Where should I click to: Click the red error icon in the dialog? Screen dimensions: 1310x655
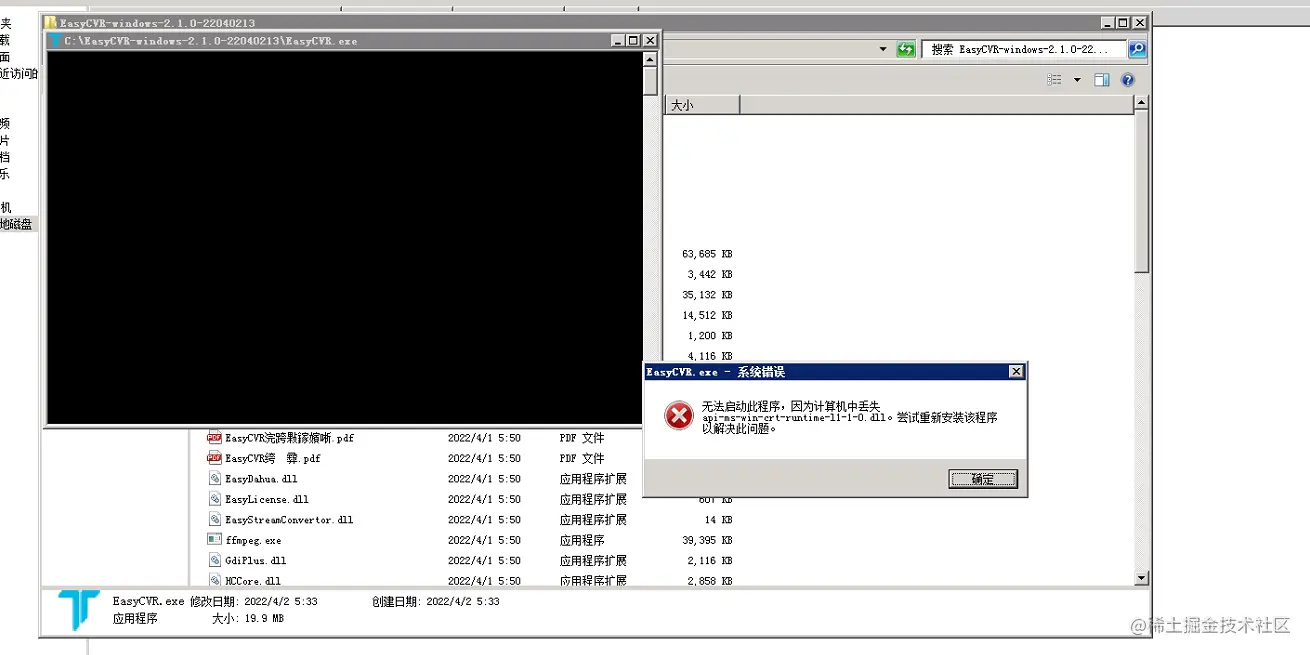pyautogui.click(x=679, y=416)
